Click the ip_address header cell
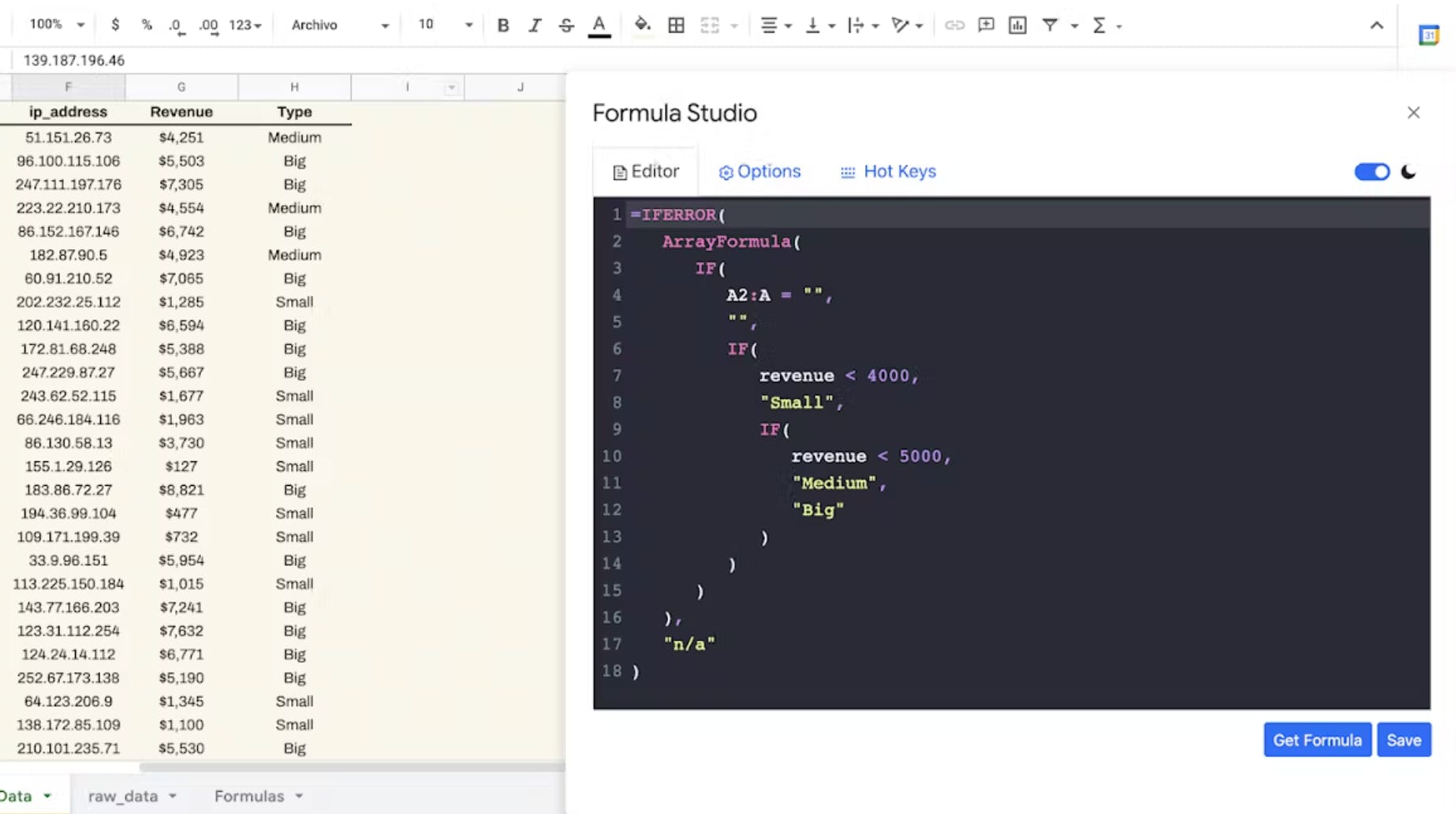 [x=69, y=112]
